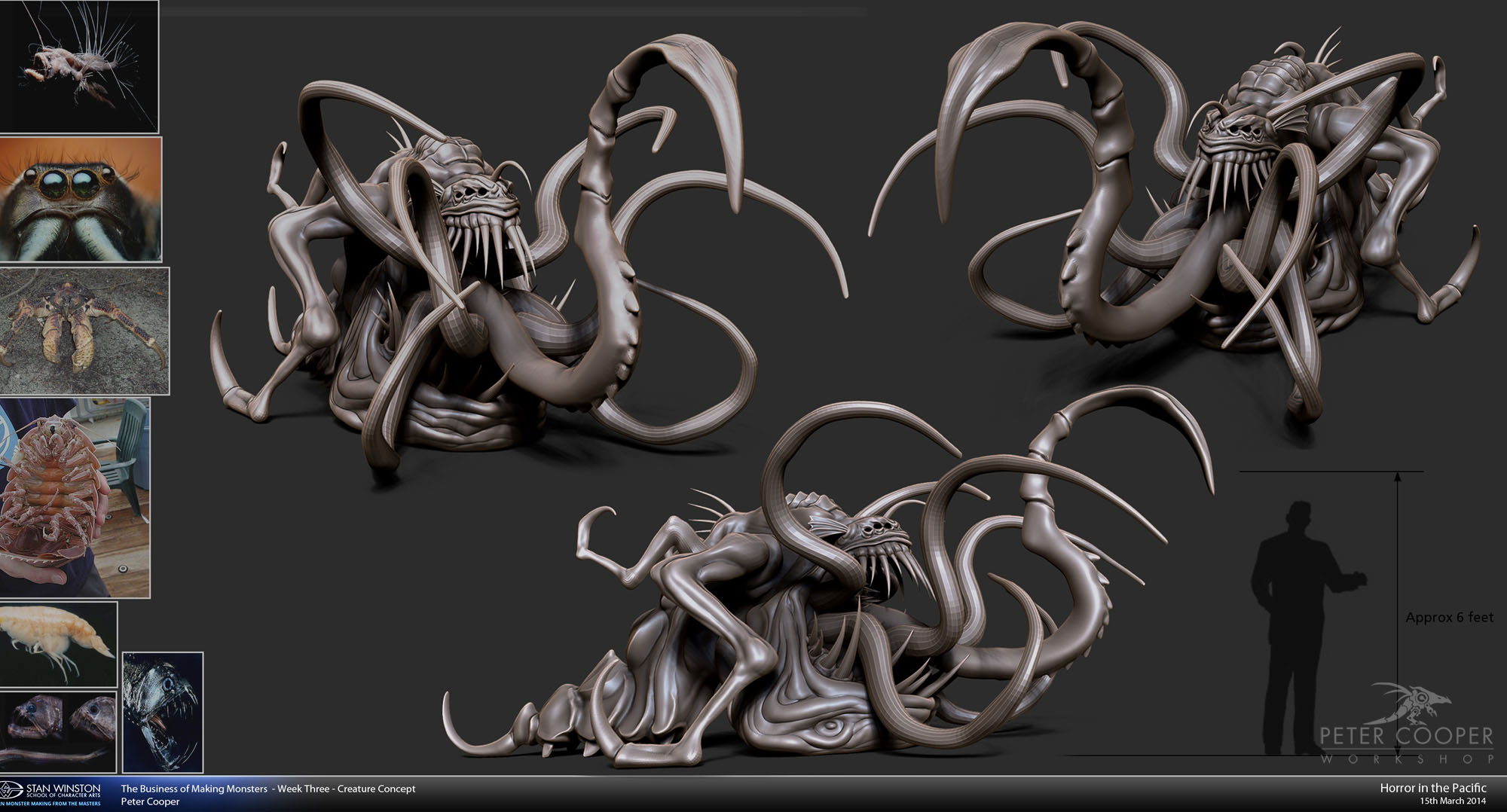Click the "PETER COOPER" watermark text
The width and height of the screenshot is (1507, 812).
[x=1406, y=736]
